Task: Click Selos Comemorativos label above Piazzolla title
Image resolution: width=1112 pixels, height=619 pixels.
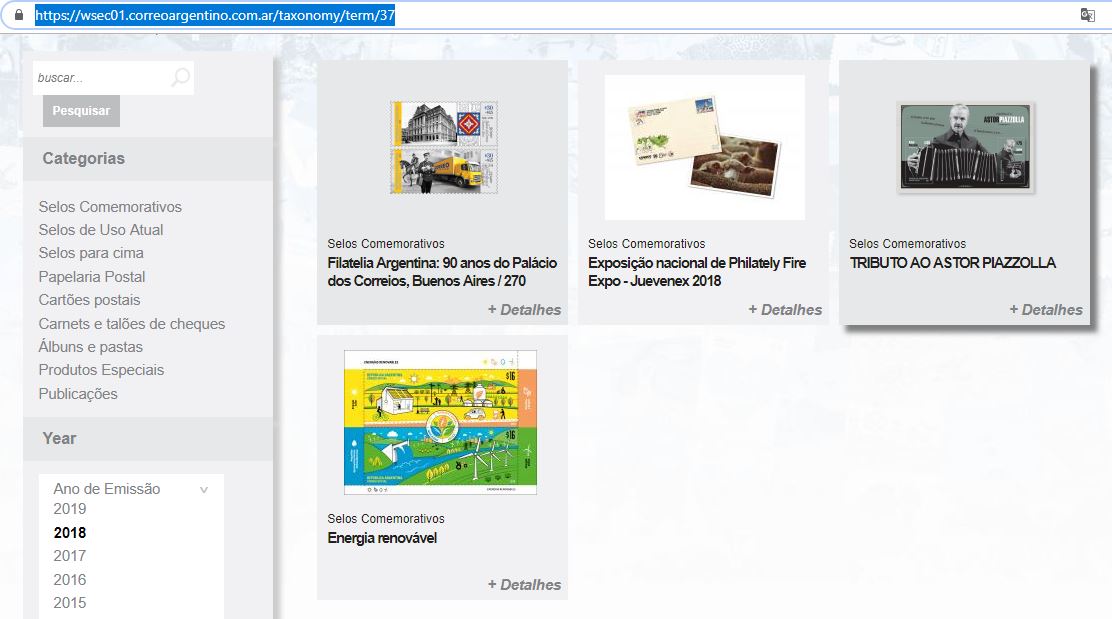Action: [x=907, y=244]
